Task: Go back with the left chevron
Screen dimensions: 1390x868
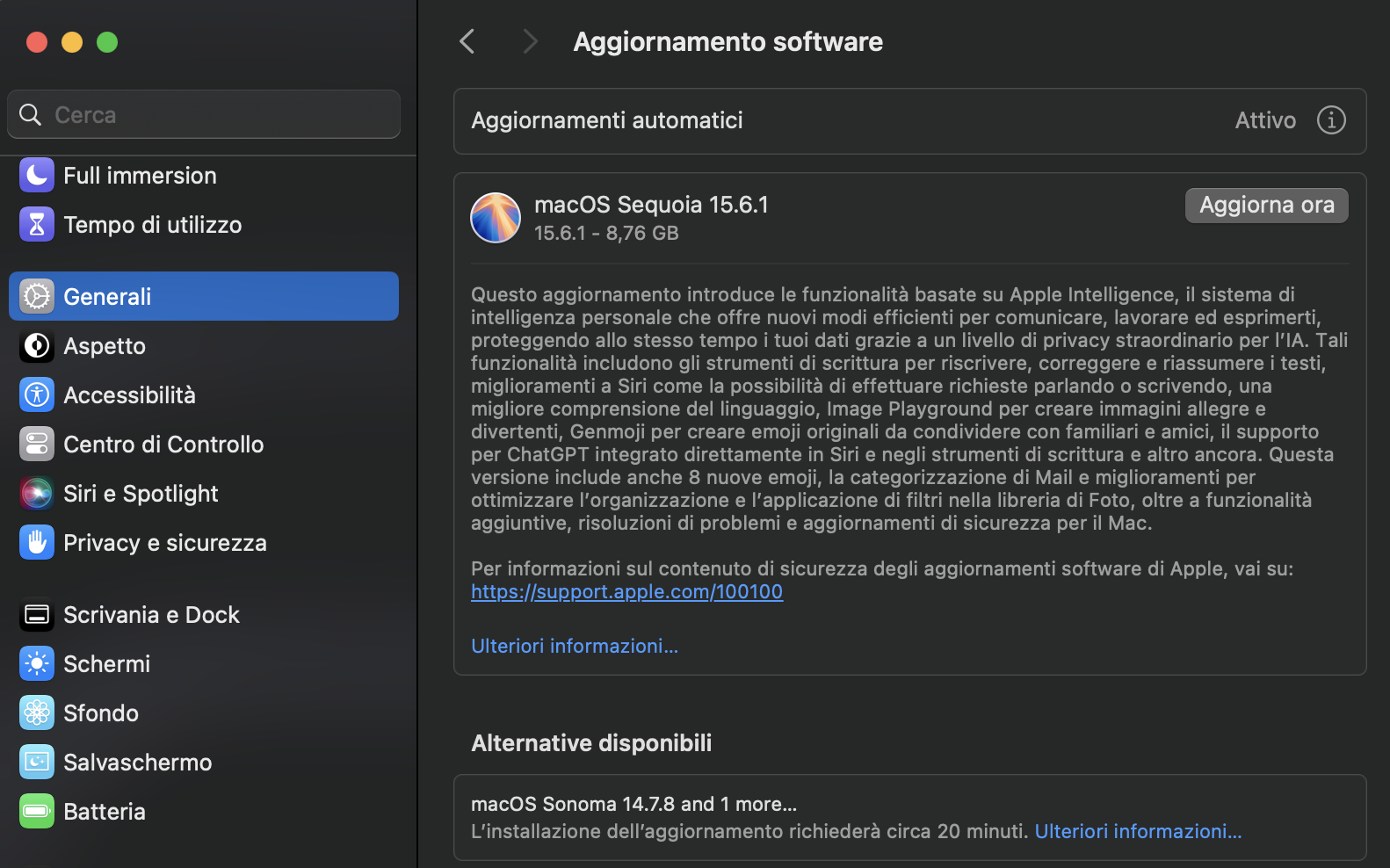Action: [x=467, y=41]
